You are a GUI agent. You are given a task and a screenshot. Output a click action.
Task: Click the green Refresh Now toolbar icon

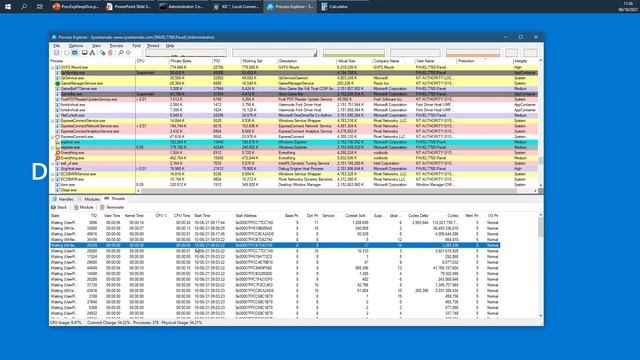coord(66,53)
